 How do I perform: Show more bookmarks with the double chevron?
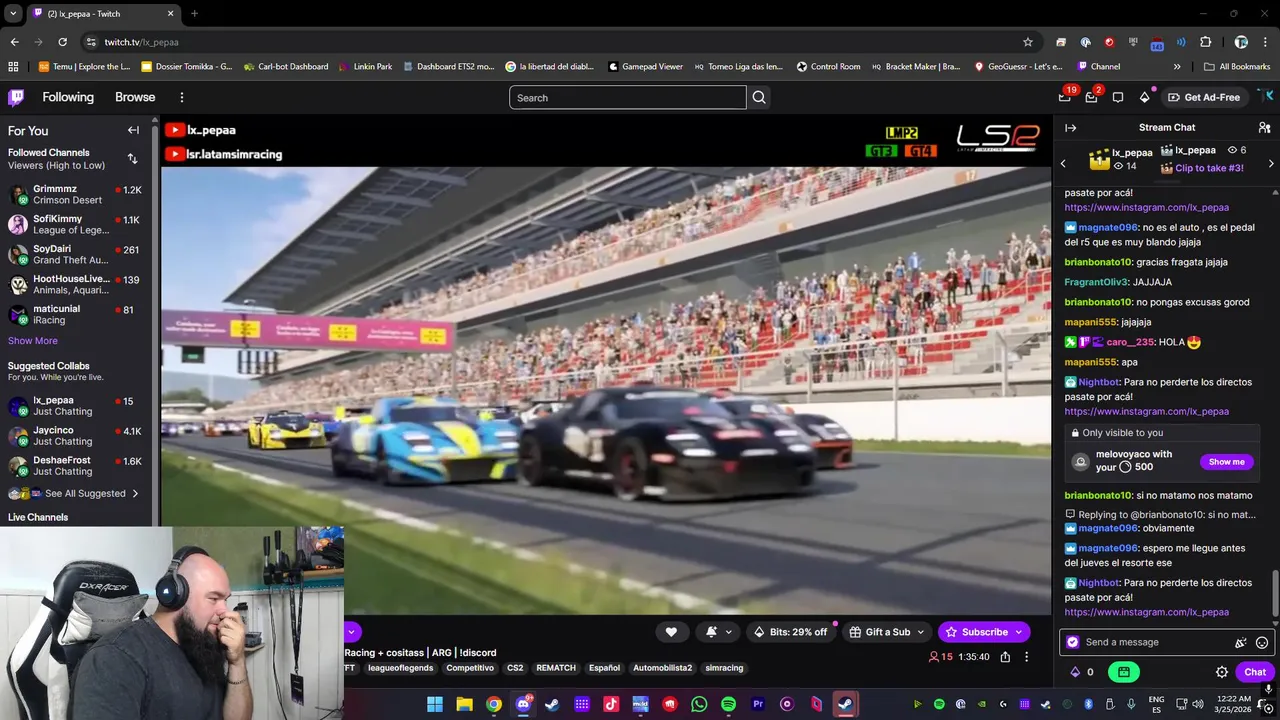(x=1177, y=67)
